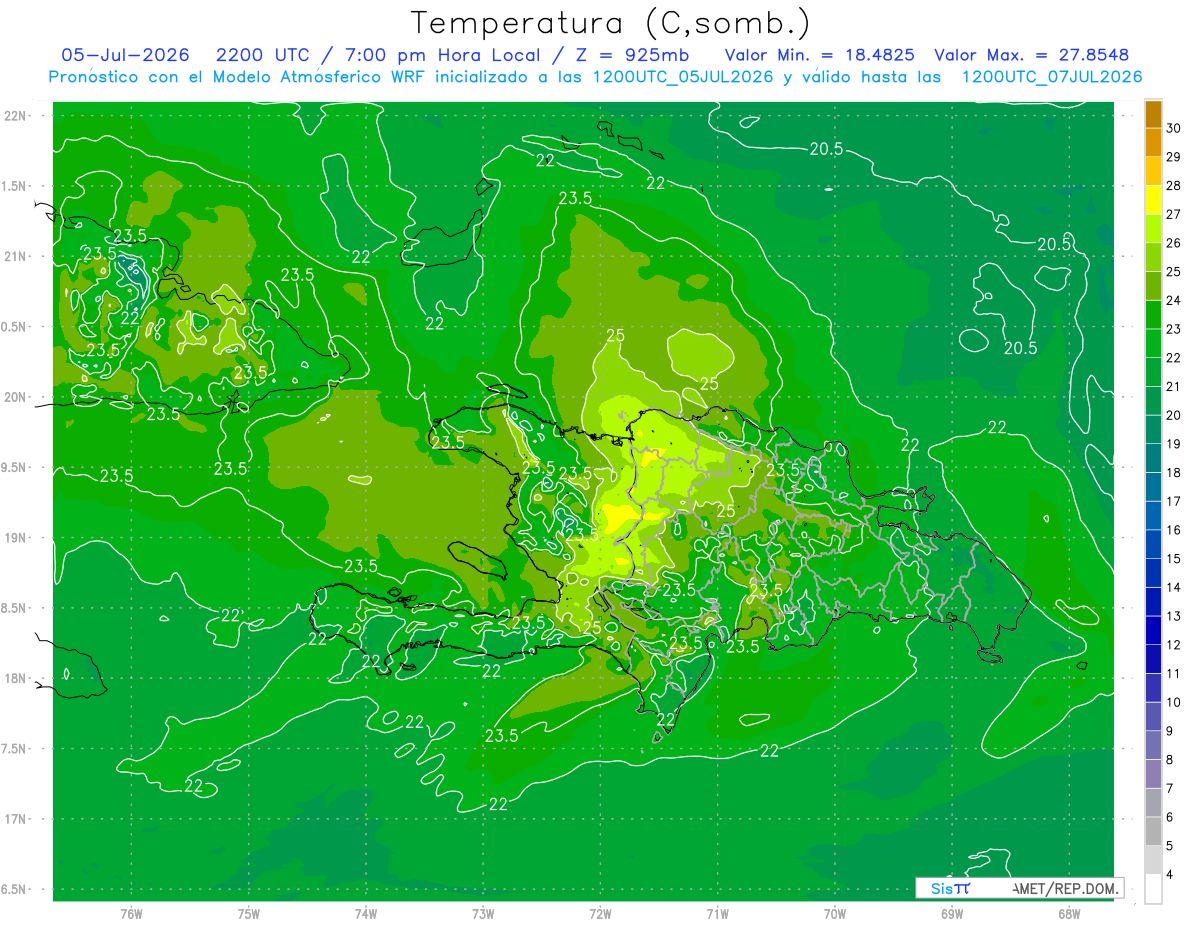Click the colorbar label "9"
Screen dimensions: 1200x927
pos(1171,732)
